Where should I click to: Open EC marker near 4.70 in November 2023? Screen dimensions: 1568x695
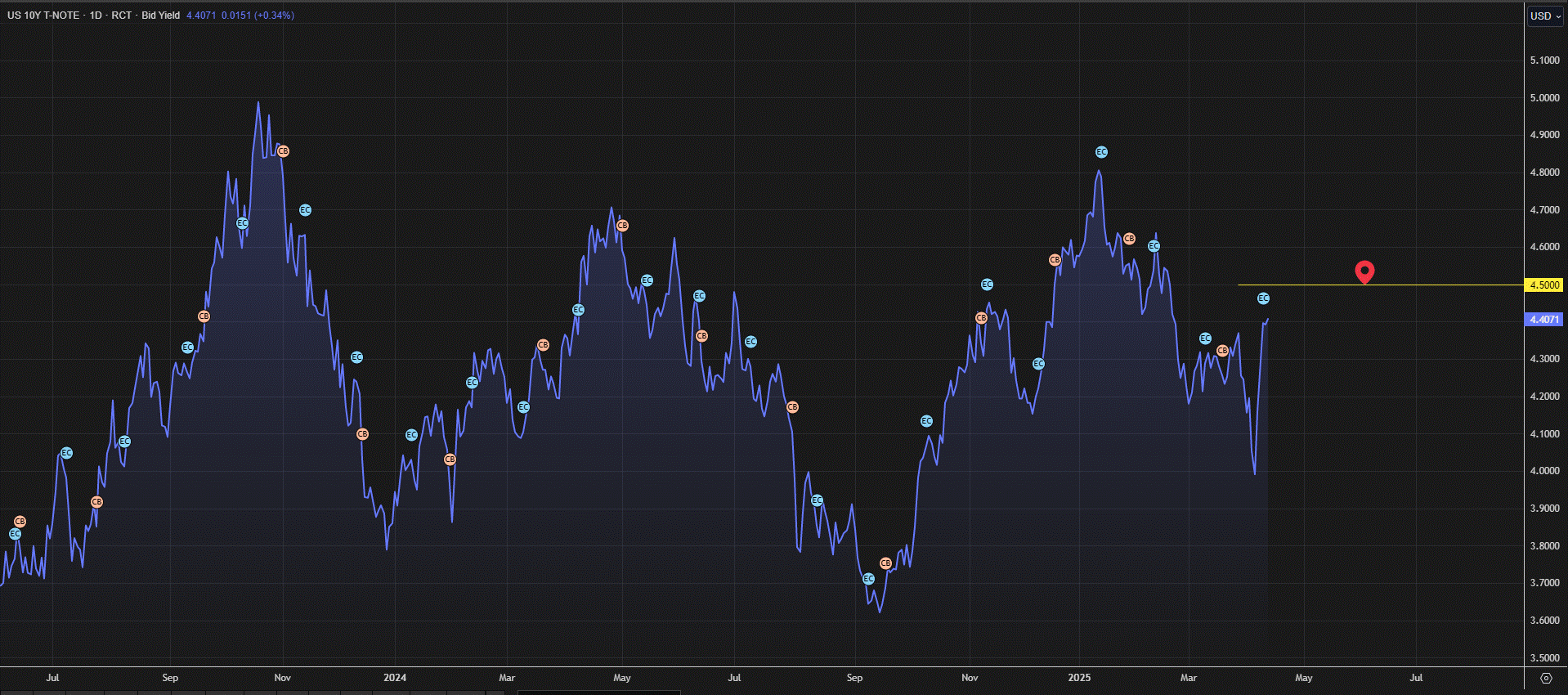(x=305, y=210)
